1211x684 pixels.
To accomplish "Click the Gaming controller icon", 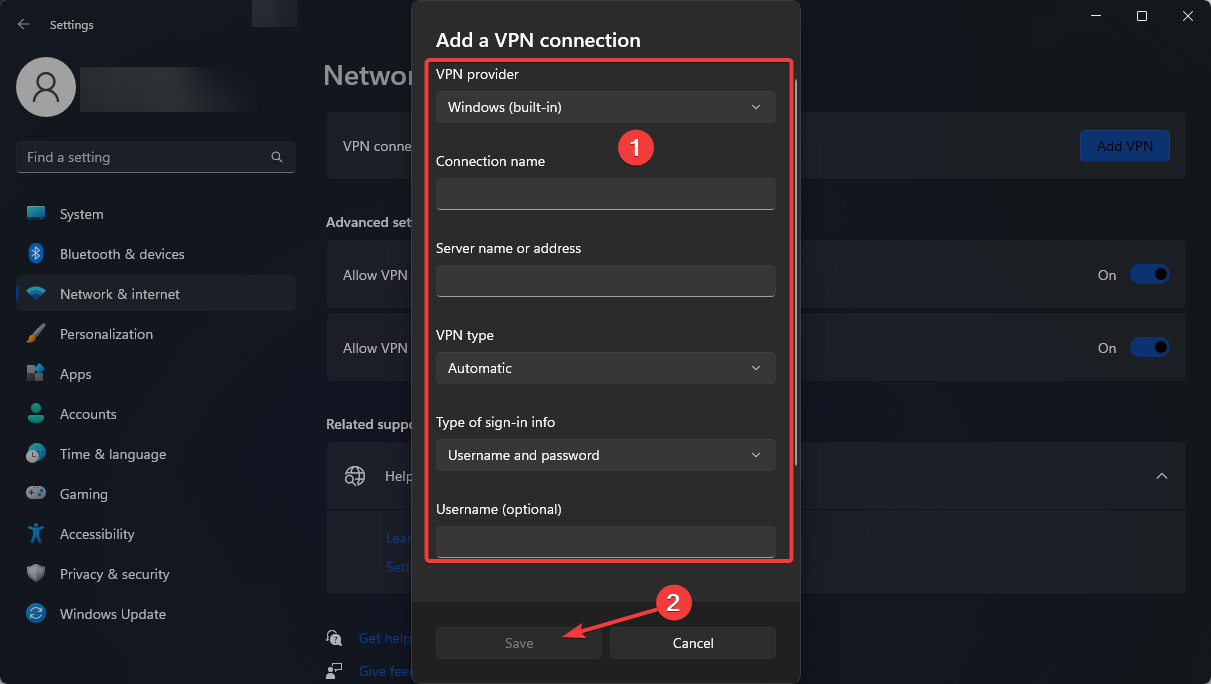I will click(36, 494).
